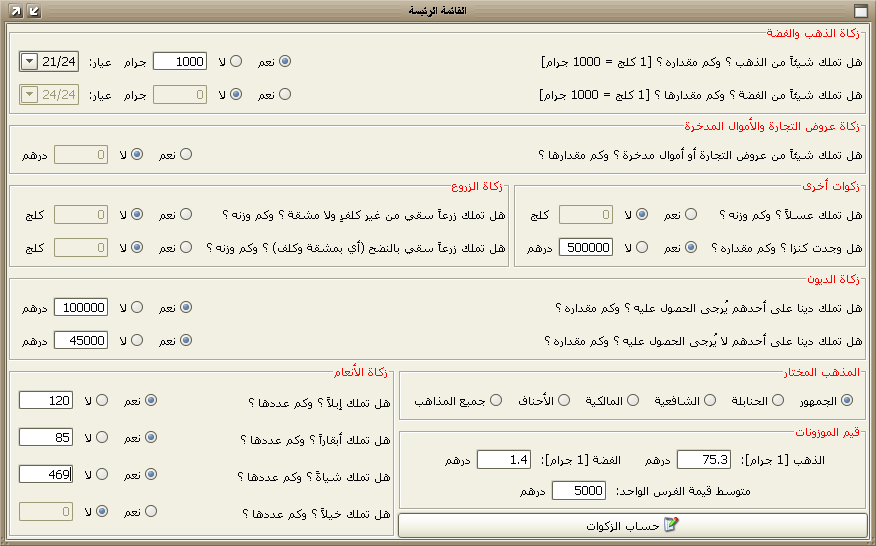Click the treasure amount field showing 500000
This screenshot has width=876, height=546.
click(x=586, y=248)
